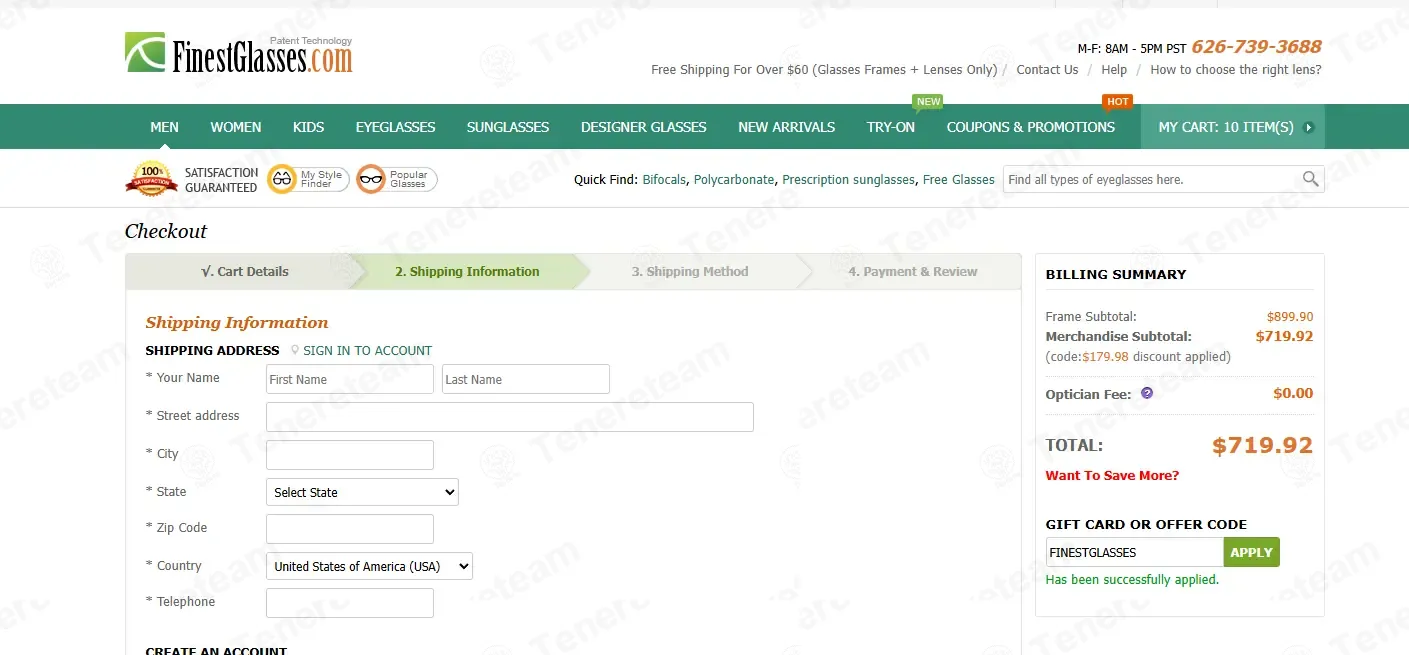Click Bifocals quick find link
Screen dimensions: 1409x655
click(664, 180)
